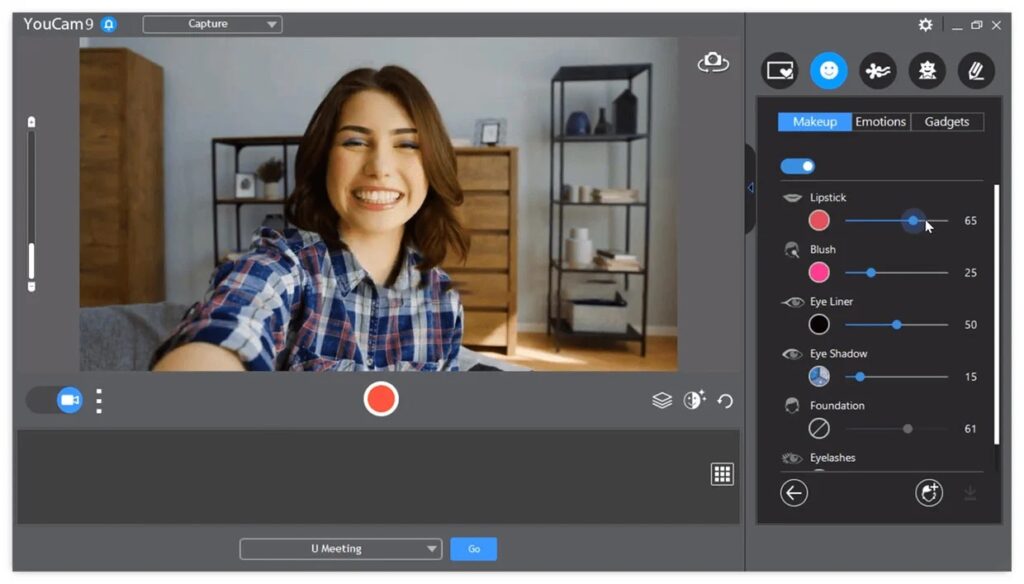Click the face enhancement sparkle icon
This screenshot has height=584, width=1024.
694,399
